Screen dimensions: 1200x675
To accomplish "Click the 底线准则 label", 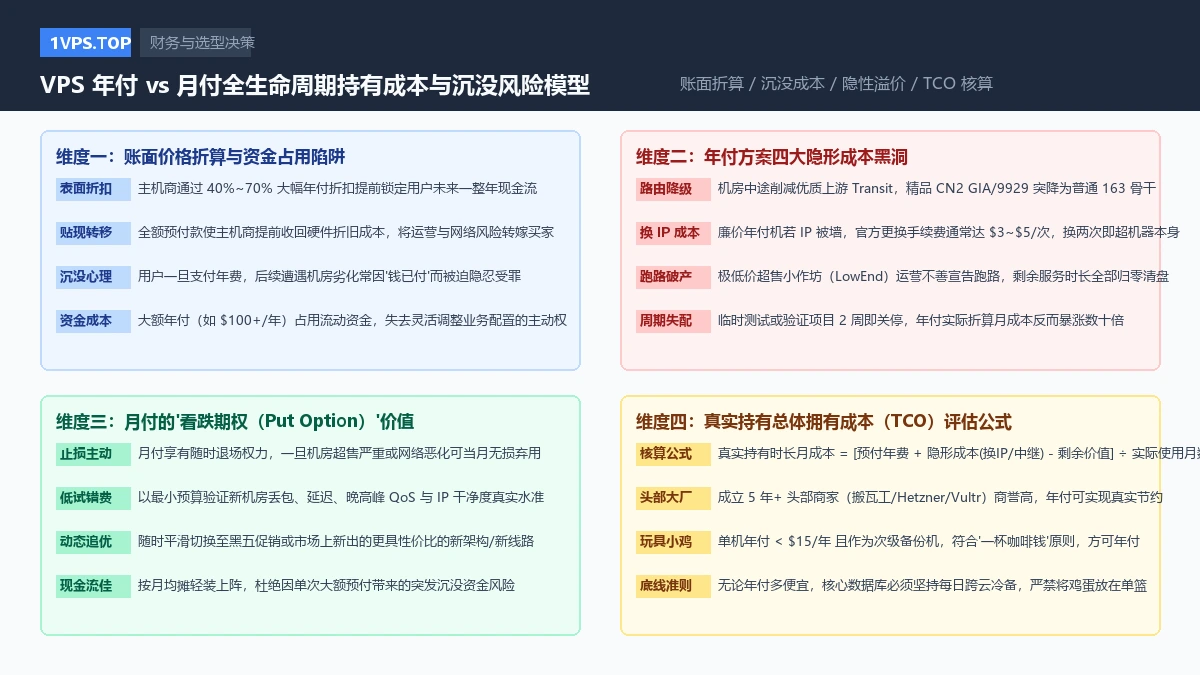I will pos(673,586).
